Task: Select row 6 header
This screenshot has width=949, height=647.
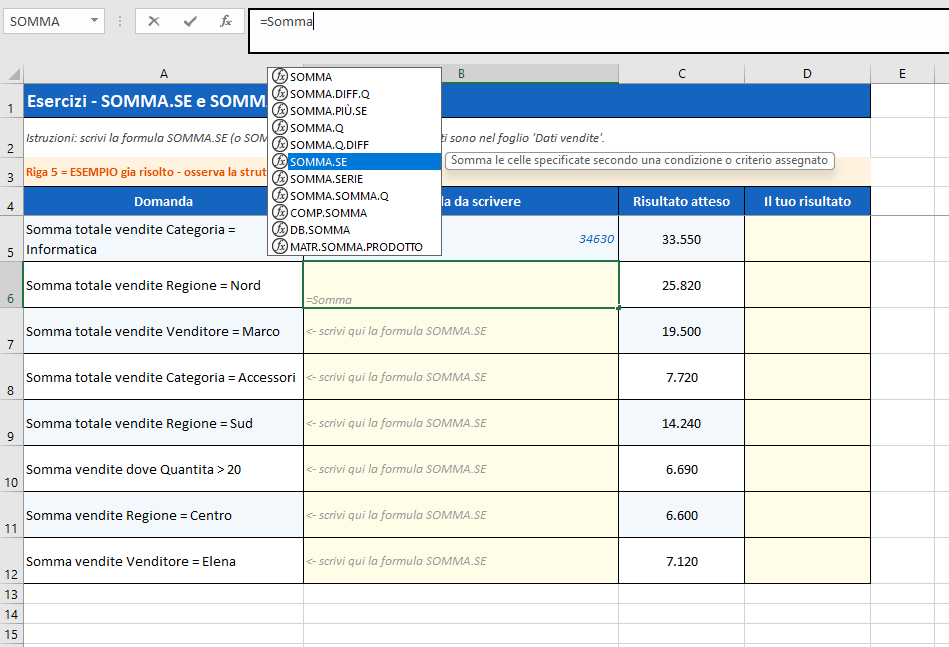Action: (11, 284)
